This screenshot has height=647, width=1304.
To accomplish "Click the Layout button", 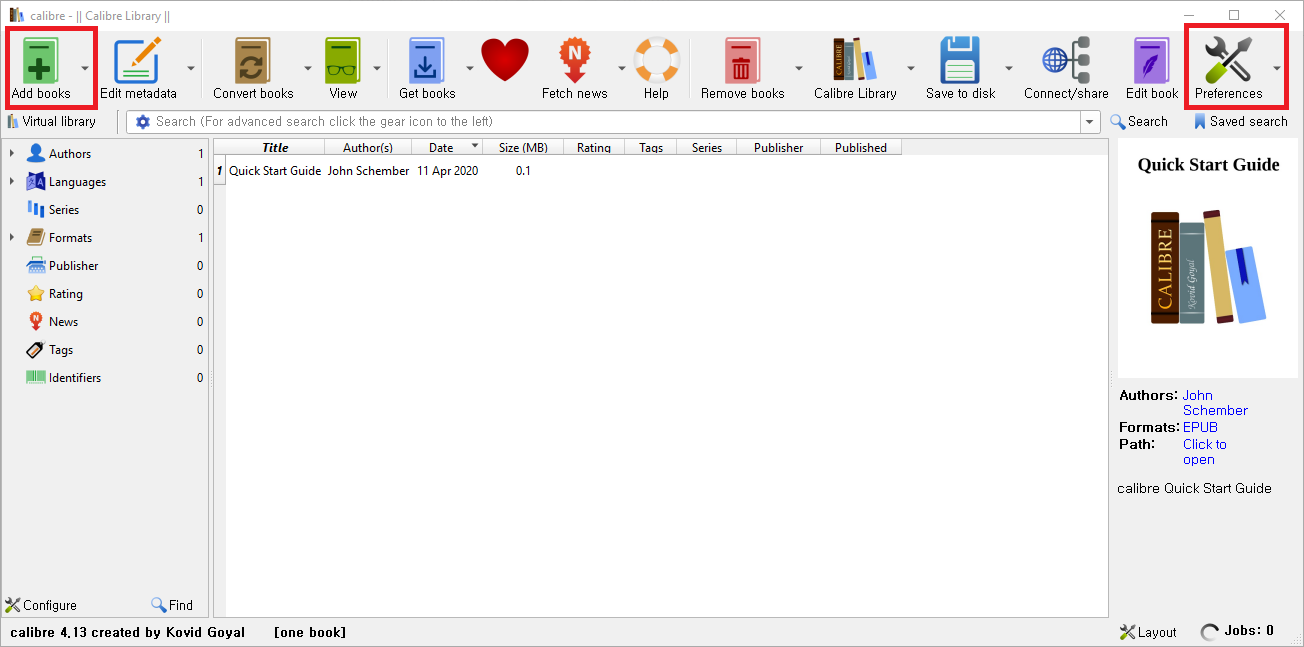I will [x=1148, y=632].
